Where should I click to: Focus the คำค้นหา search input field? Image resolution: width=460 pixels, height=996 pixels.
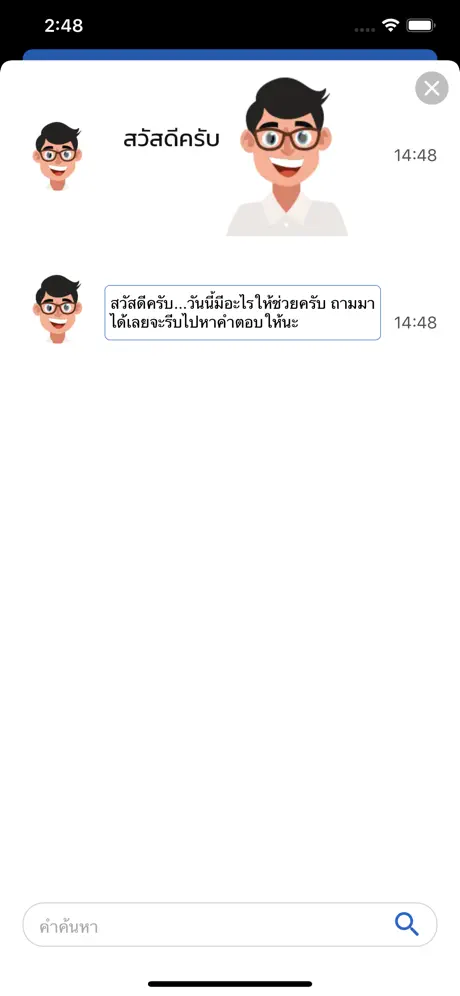[229, 925]
